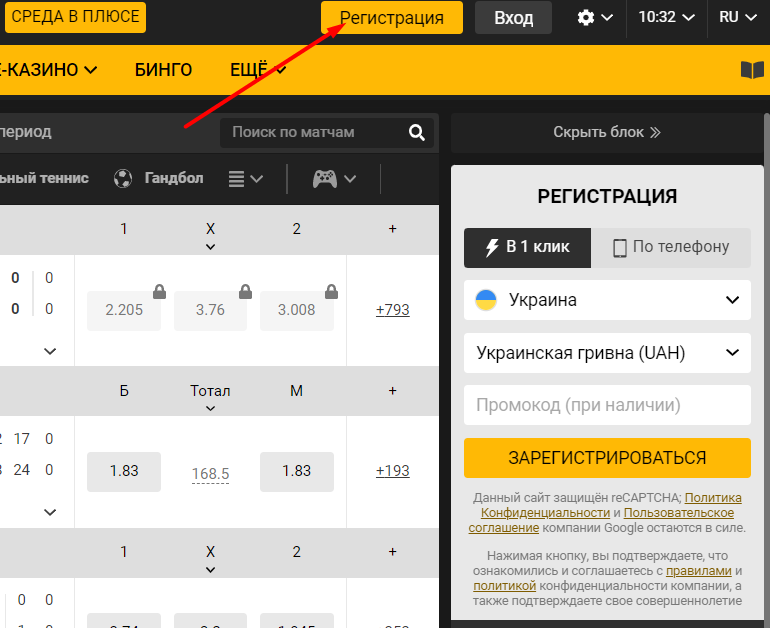Screen dimensions: 770x628
Task: Open the gamepad esports dropdown
Action: pos(334,179)
